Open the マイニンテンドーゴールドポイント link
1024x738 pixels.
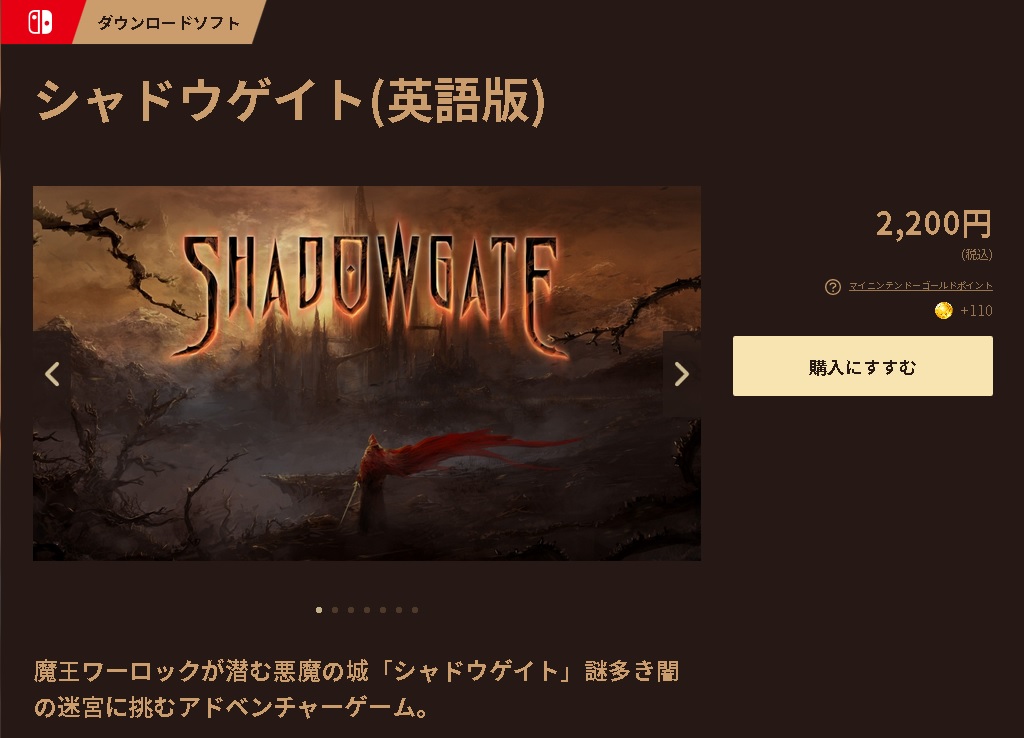pyautogui.click(x=921, y=286)
